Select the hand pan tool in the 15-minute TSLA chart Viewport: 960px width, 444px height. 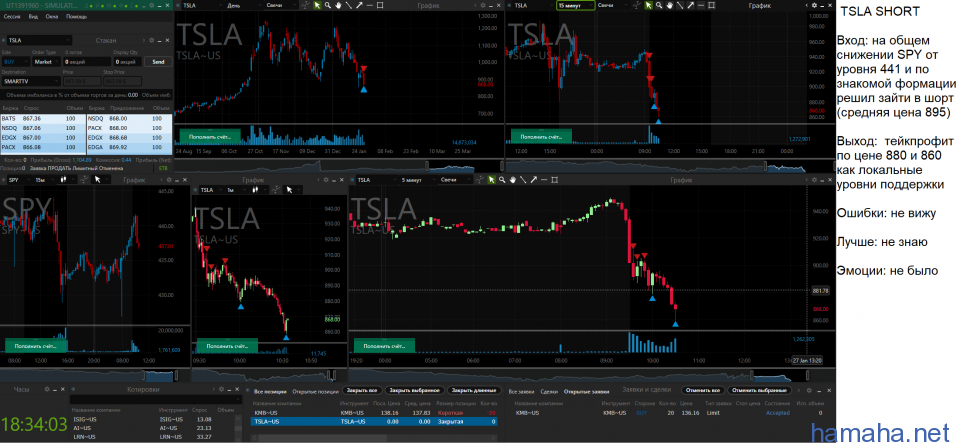click(669, 5)
